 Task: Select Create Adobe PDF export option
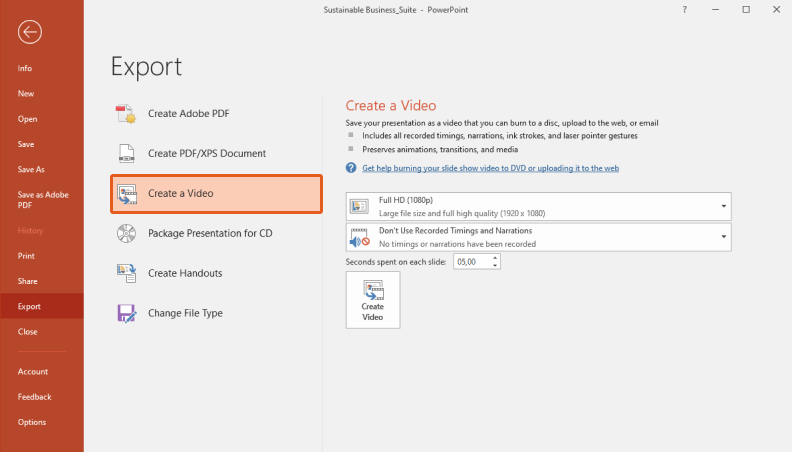216,114
